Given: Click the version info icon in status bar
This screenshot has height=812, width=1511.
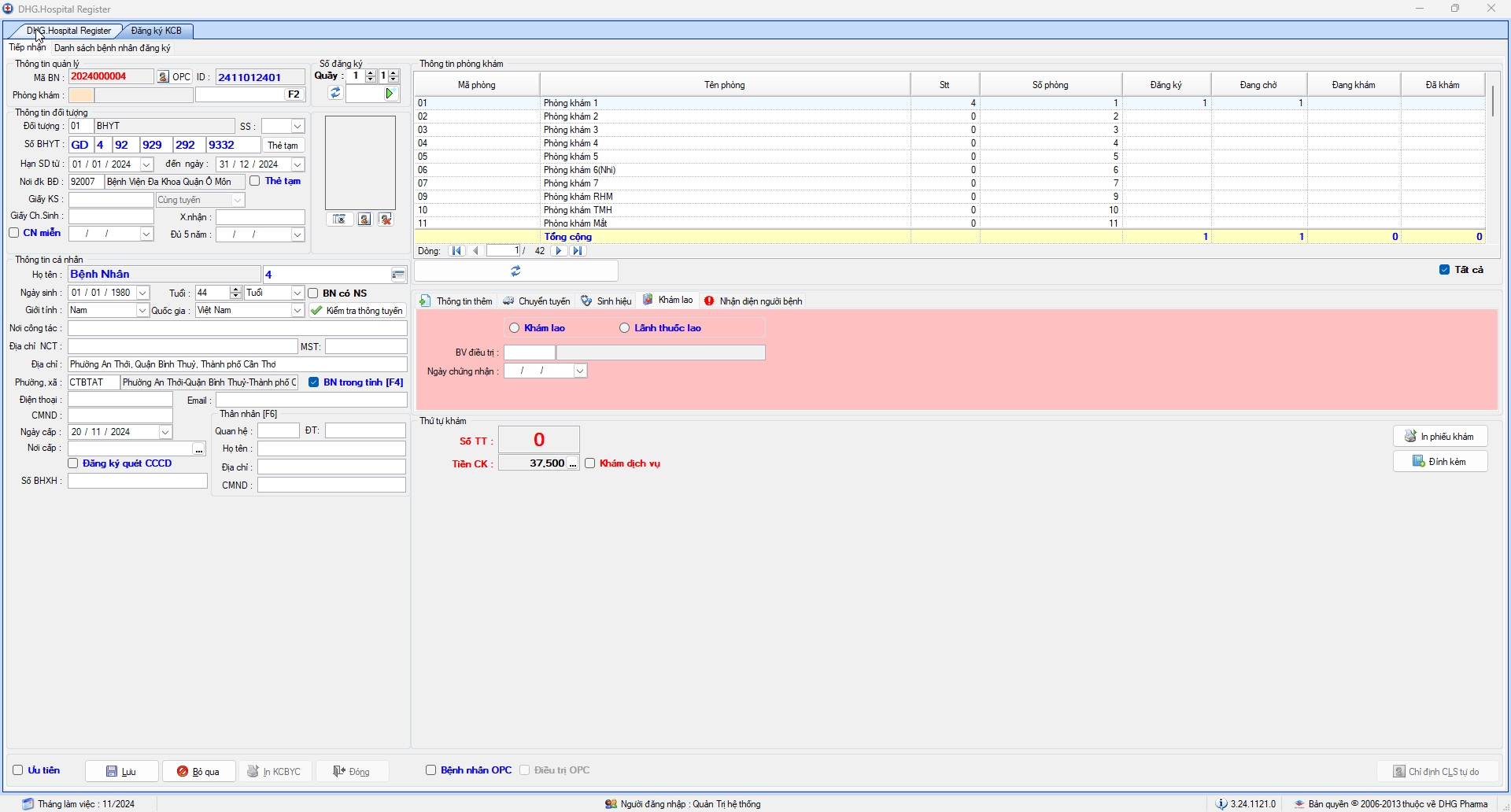Looking at the screenshot, I should pos(1221,803).
